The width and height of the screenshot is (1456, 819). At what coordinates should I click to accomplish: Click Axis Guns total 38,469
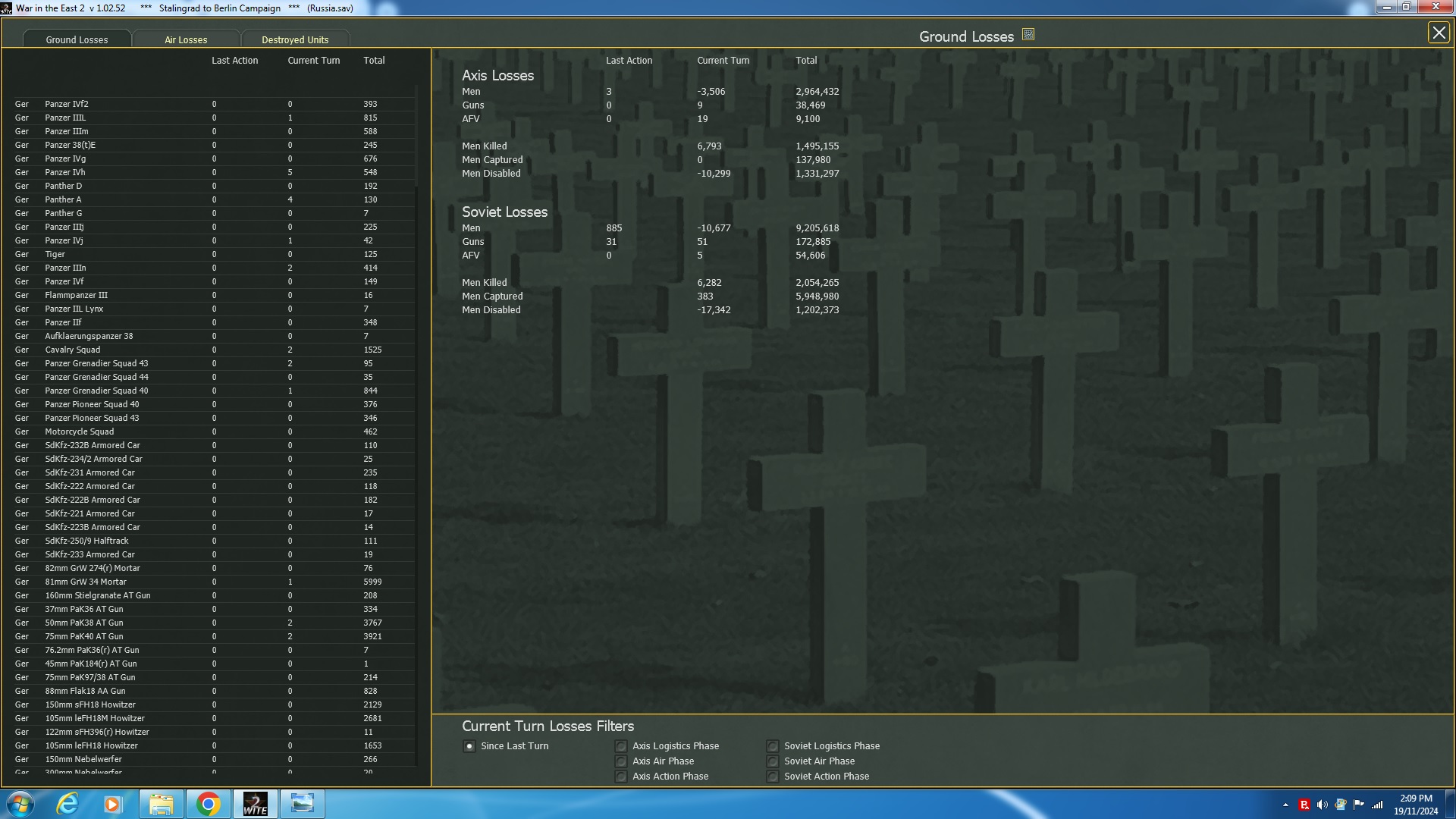810,105
